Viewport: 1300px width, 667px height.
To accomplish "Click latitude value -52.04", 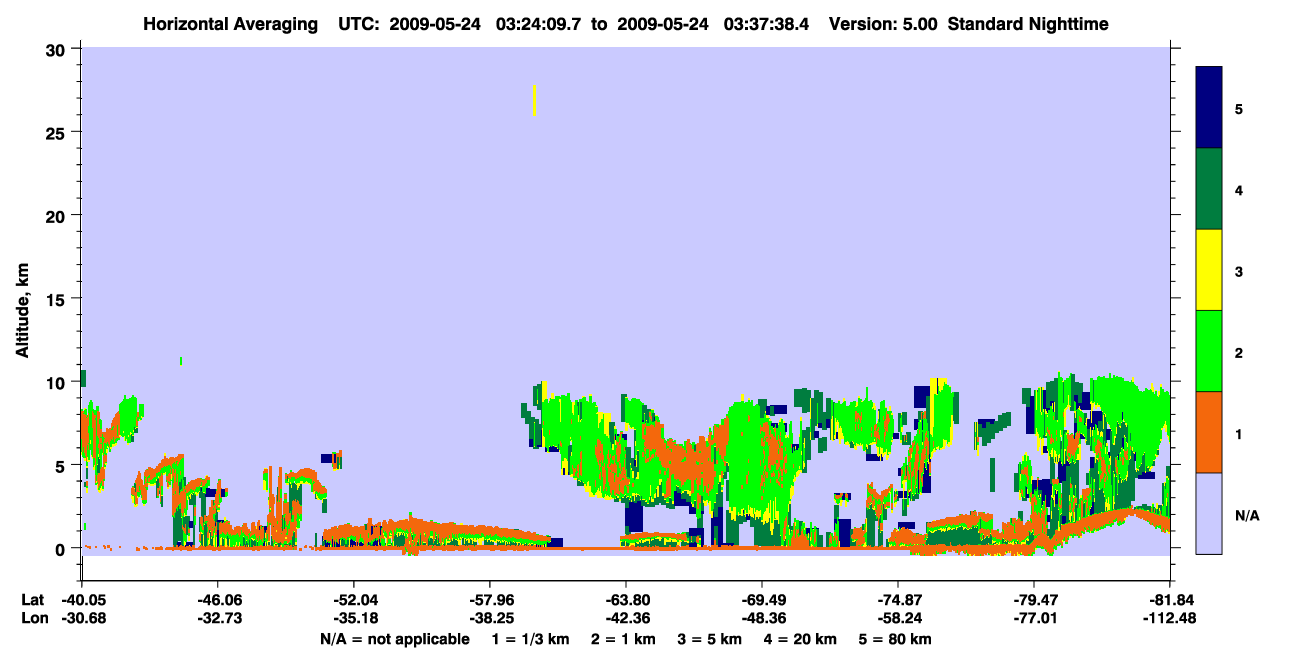I will pos(354,600).
